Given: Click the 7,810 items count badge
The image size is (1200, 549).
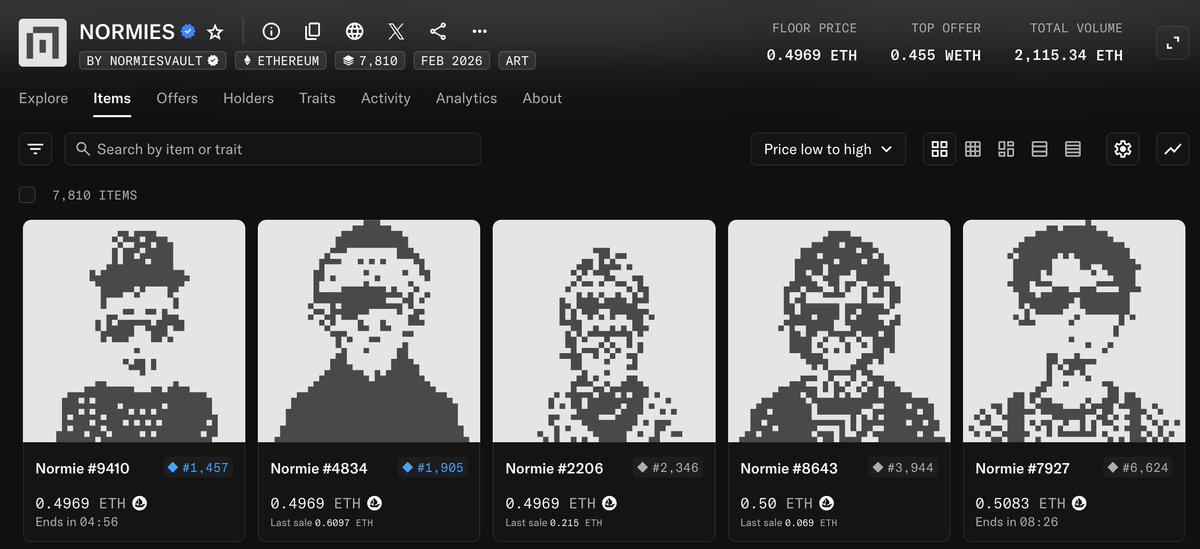Looking at the screenshot, I should (370, 61).
